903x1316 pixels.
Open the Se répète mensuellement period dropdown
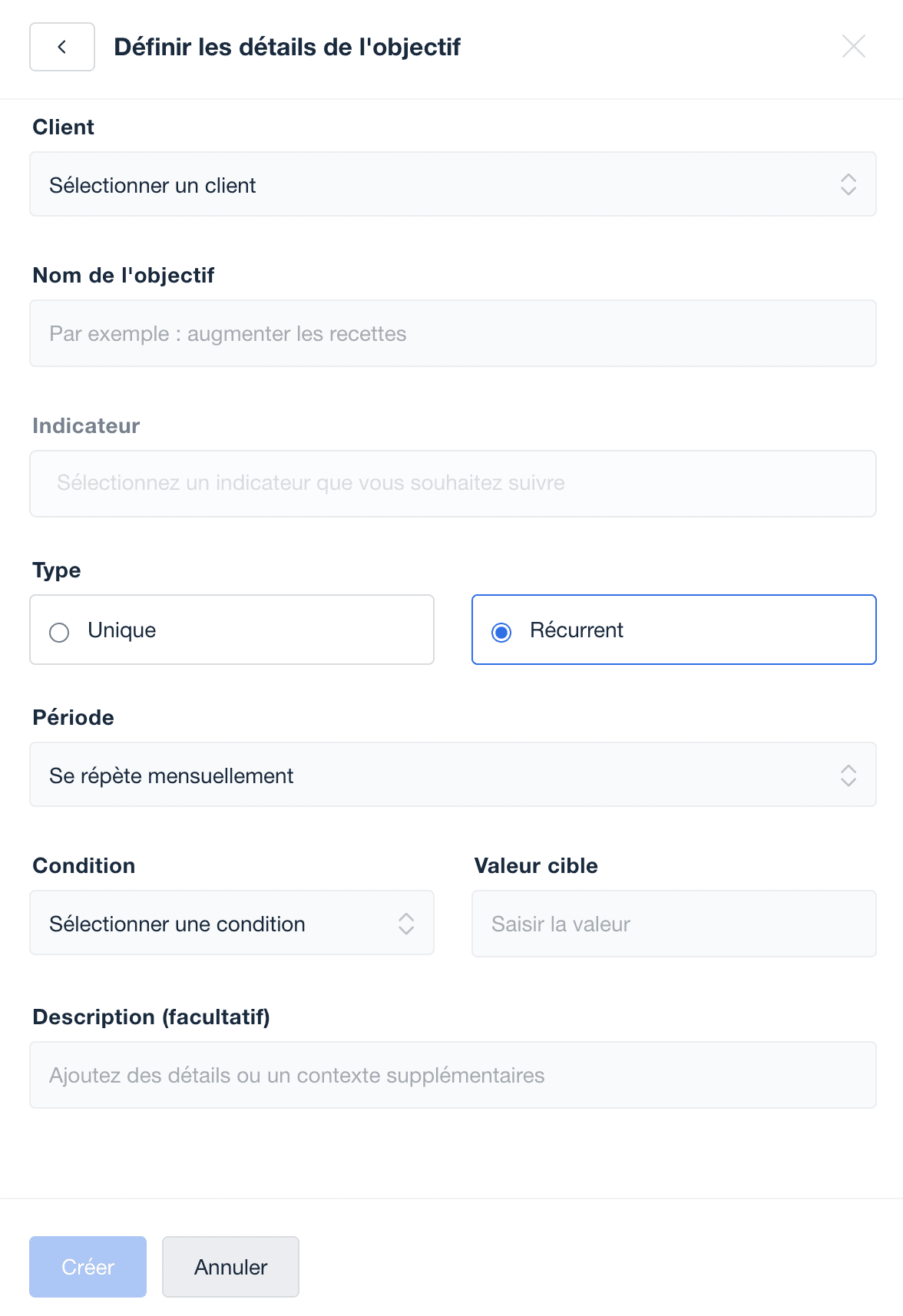[453, 775]
